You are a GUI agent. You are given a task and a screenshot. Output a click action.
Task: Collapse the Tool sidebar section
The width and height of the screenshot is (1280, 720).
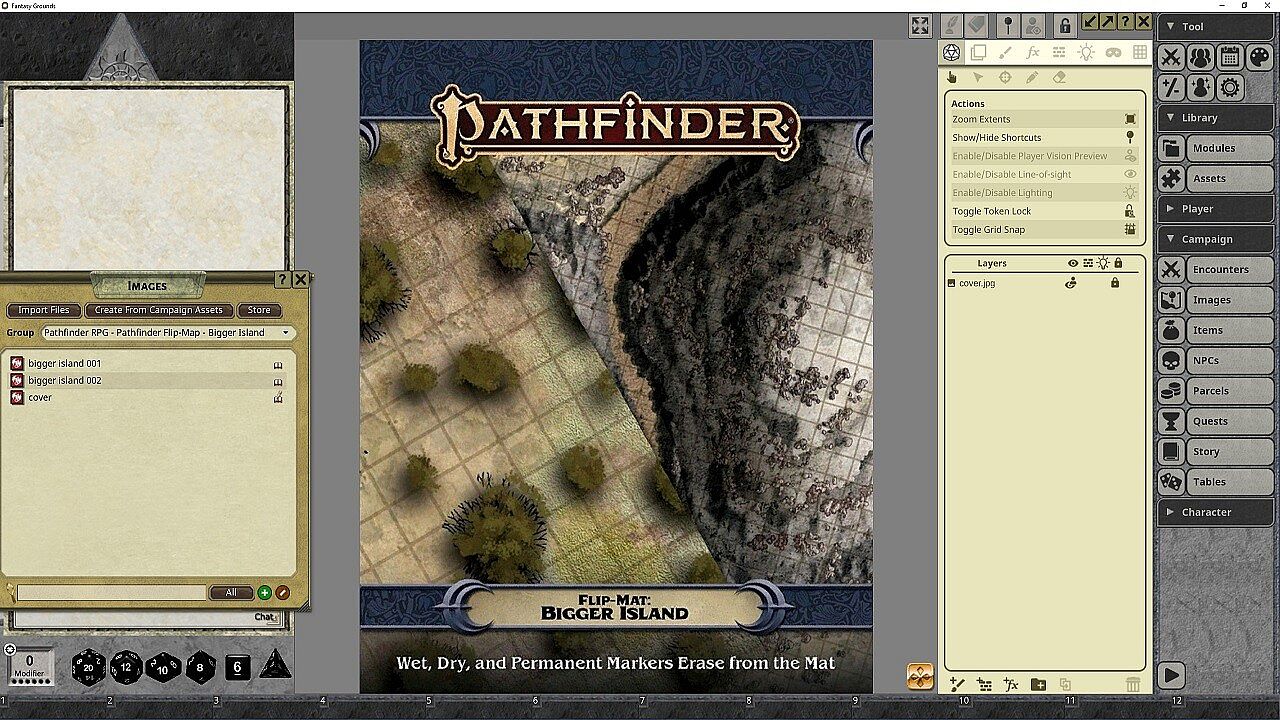pos(1216,27)
